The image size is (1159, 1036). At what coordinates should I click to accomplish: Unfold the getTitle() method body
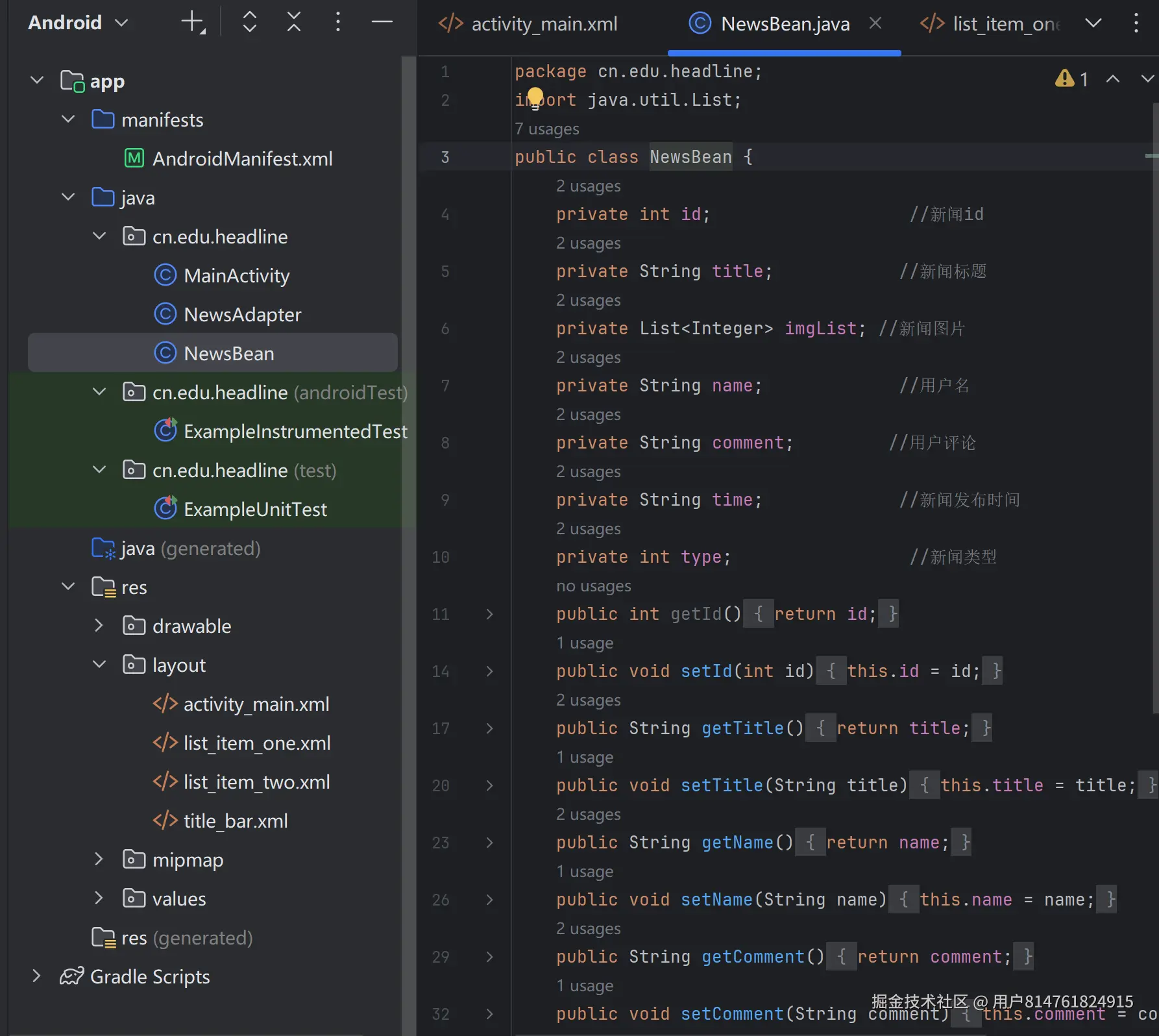[490, 728]
